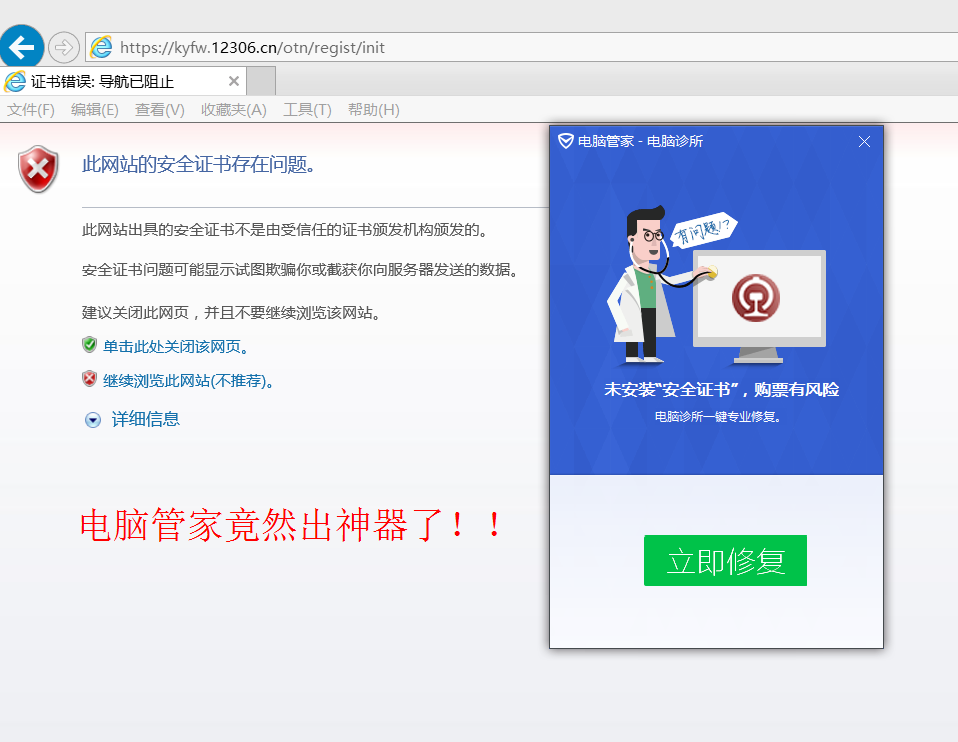Open the 查看(V) menu

(x=159, y=110)
